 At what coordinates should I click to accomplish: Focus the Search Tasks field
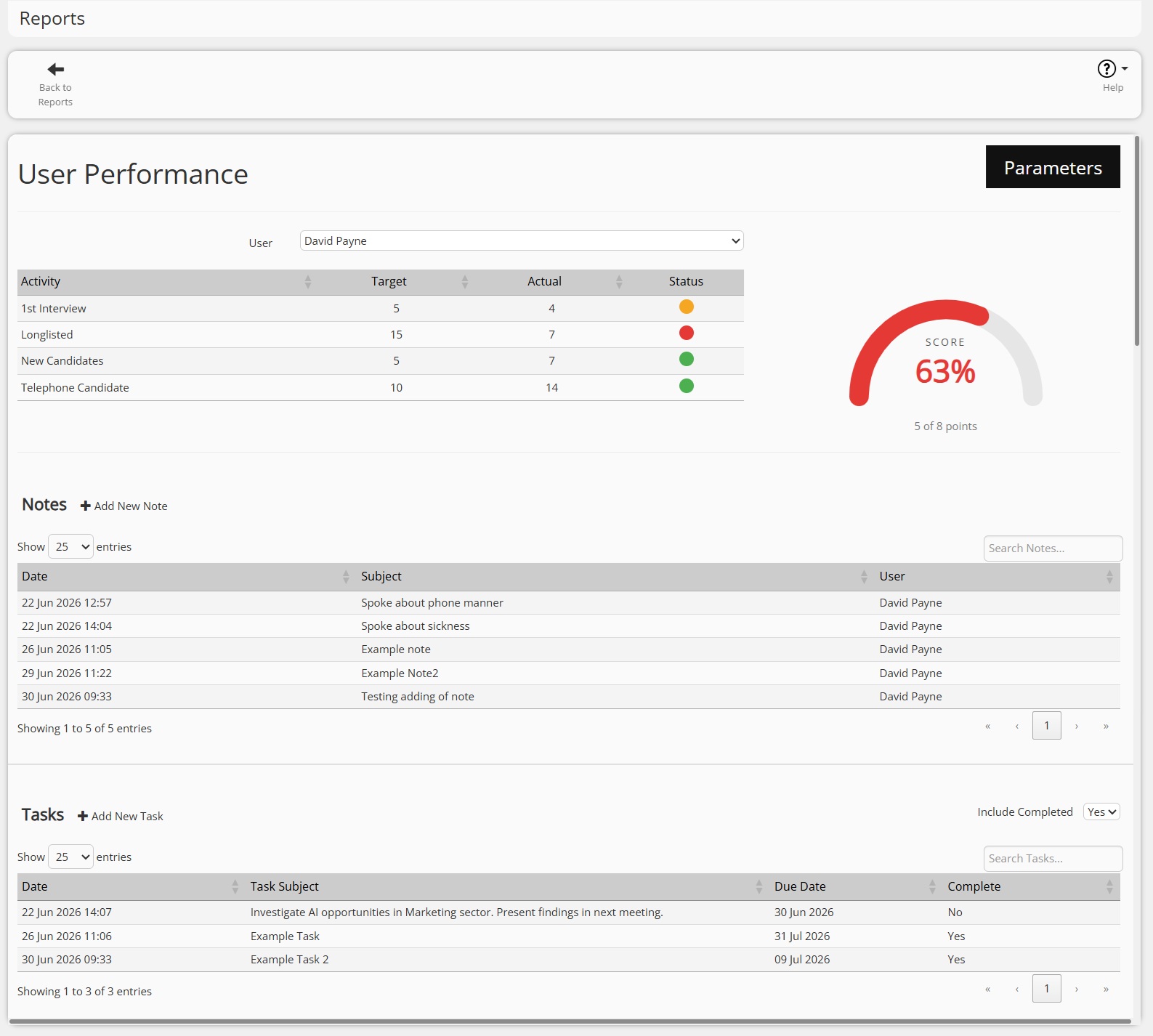[x=1053, y=859]
